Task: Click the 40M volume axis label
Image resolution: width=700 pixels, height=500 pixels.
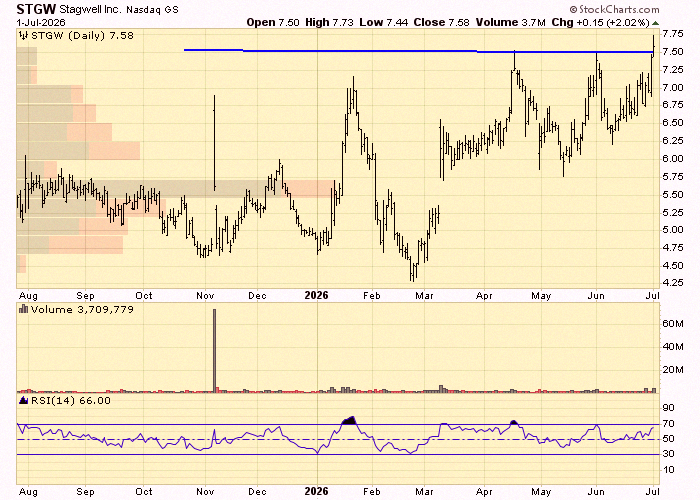Action: [x=673, y=346]
